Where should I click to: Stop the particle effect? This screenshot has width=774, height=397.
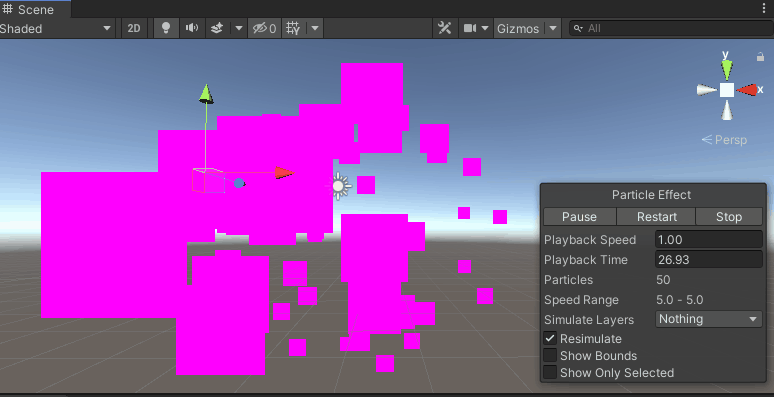[729, 217]
